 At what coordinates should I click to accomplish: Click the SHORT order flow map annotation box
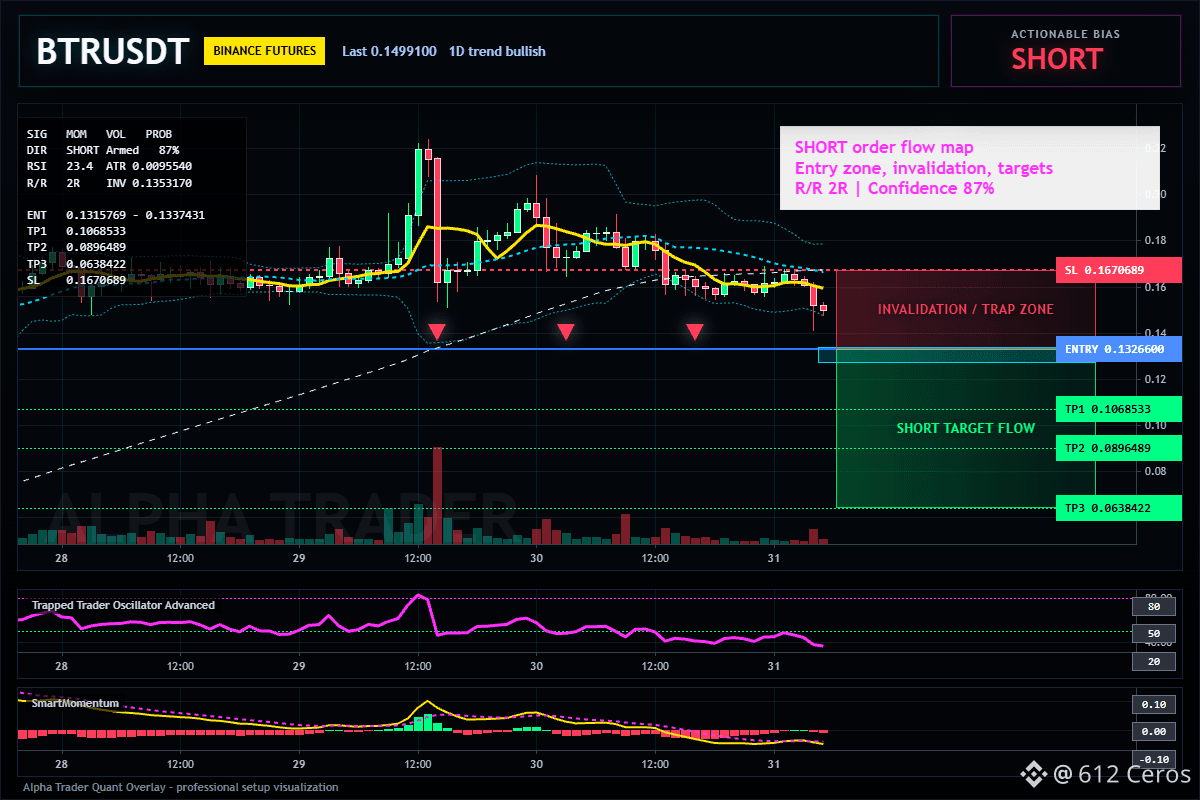click(969, 168)
